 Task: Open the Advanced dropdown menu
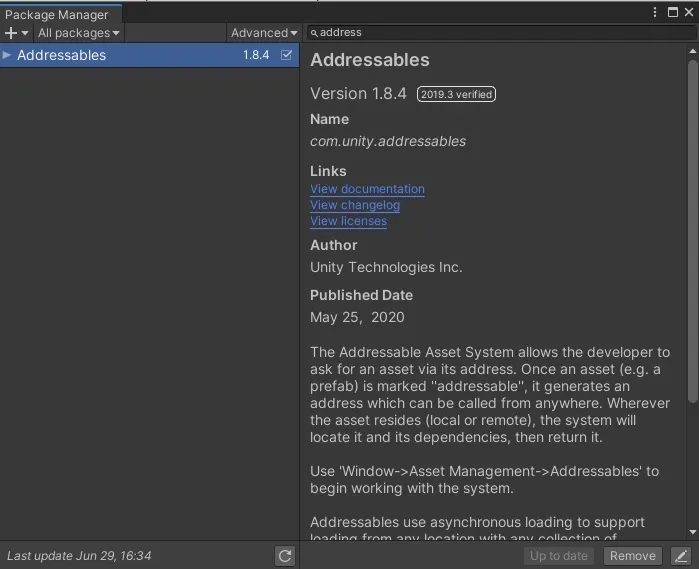(264, 33)
